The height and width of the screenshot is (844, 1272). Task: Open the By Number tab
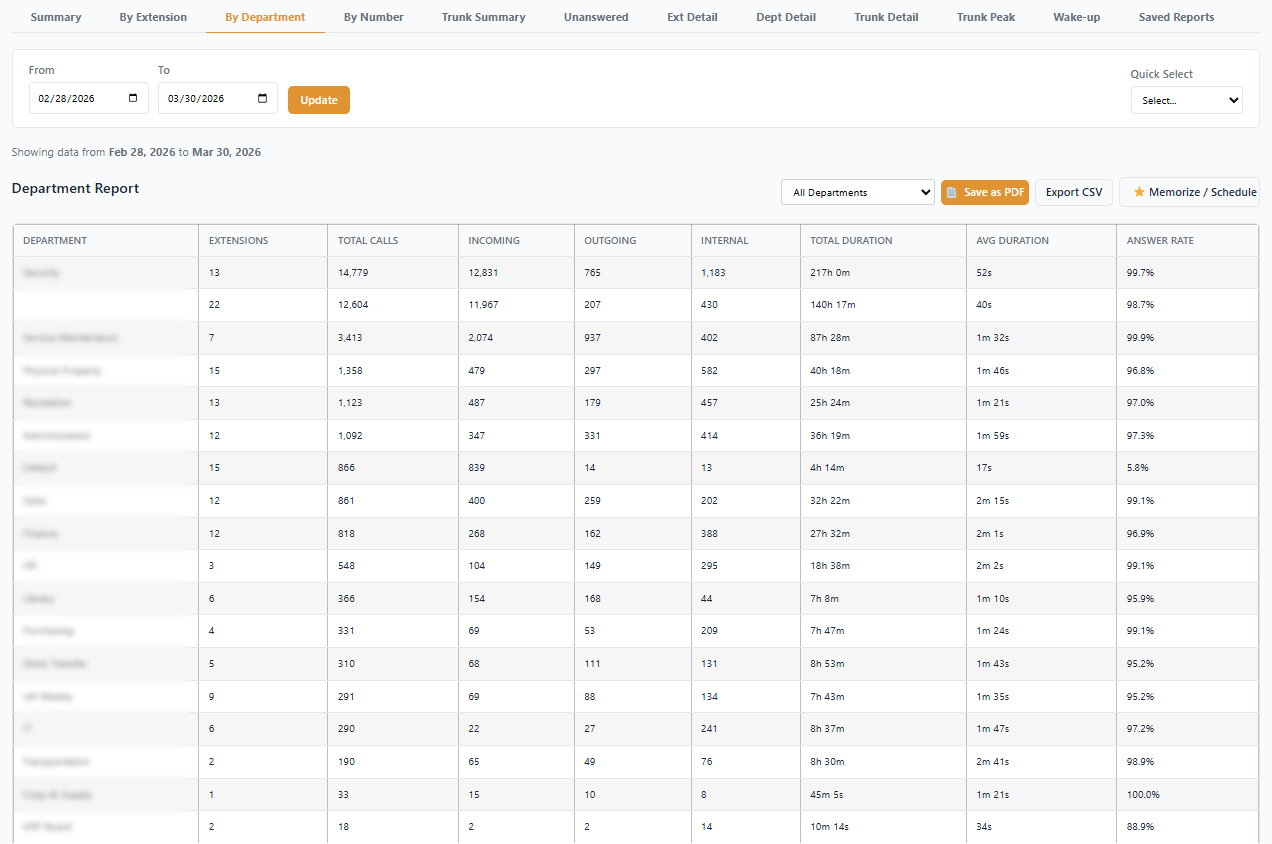pyautogui.click(x=373, y=17)
